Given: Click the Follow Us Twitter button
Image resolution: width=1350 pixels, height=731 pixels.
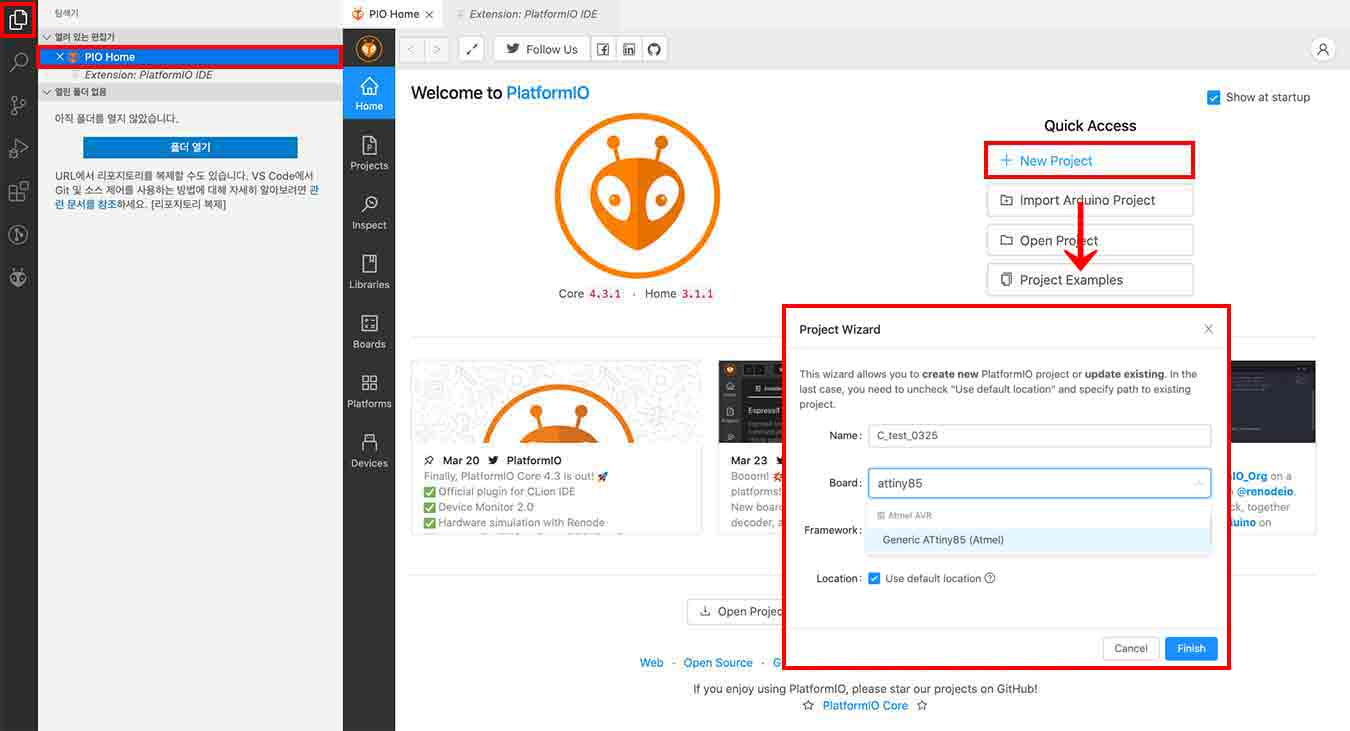Looking at the screenshot, I should pyautogui.click(x=541, y=49).
